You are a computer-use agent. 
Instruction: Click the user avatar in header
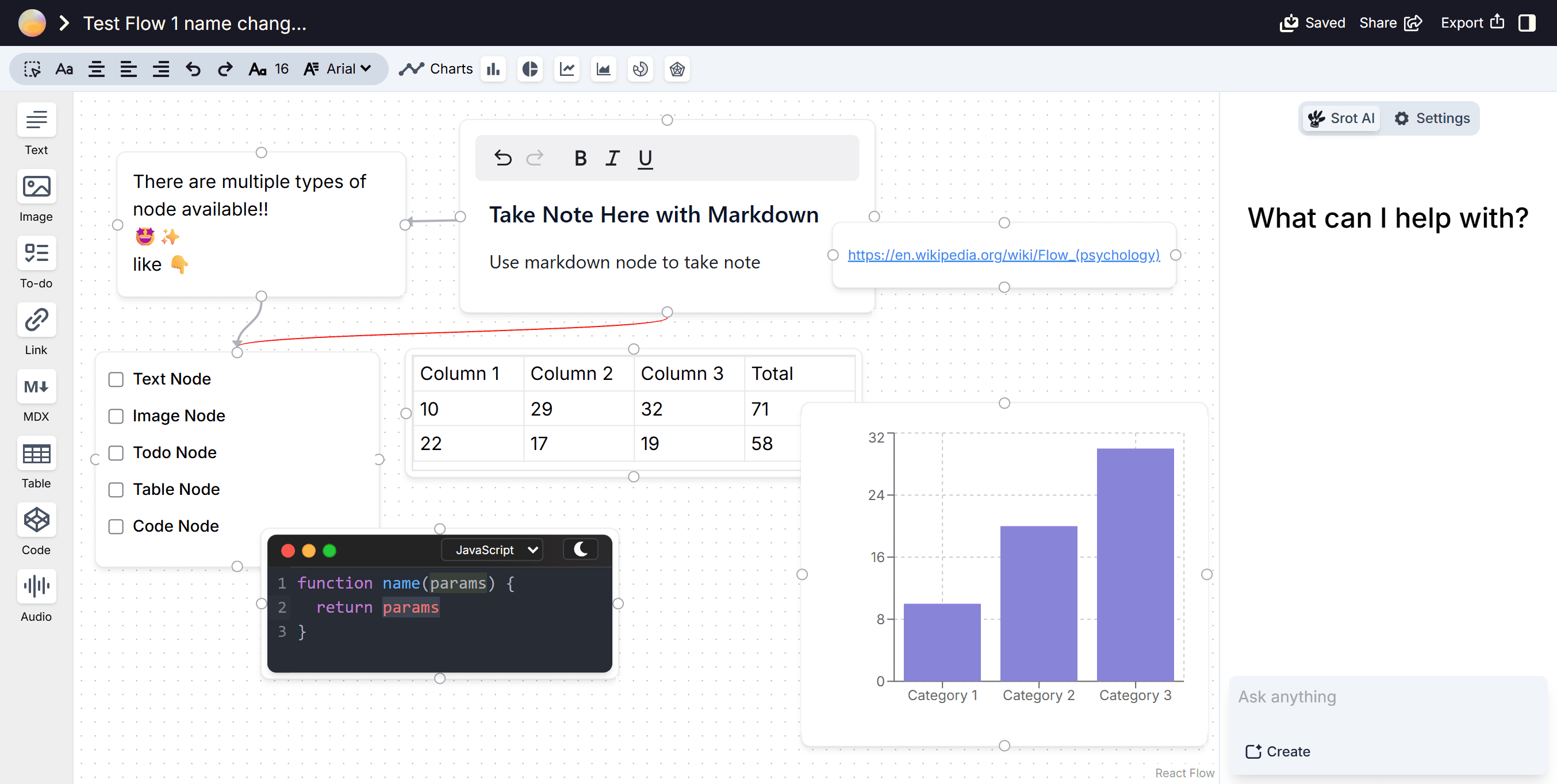click(32, 23)
